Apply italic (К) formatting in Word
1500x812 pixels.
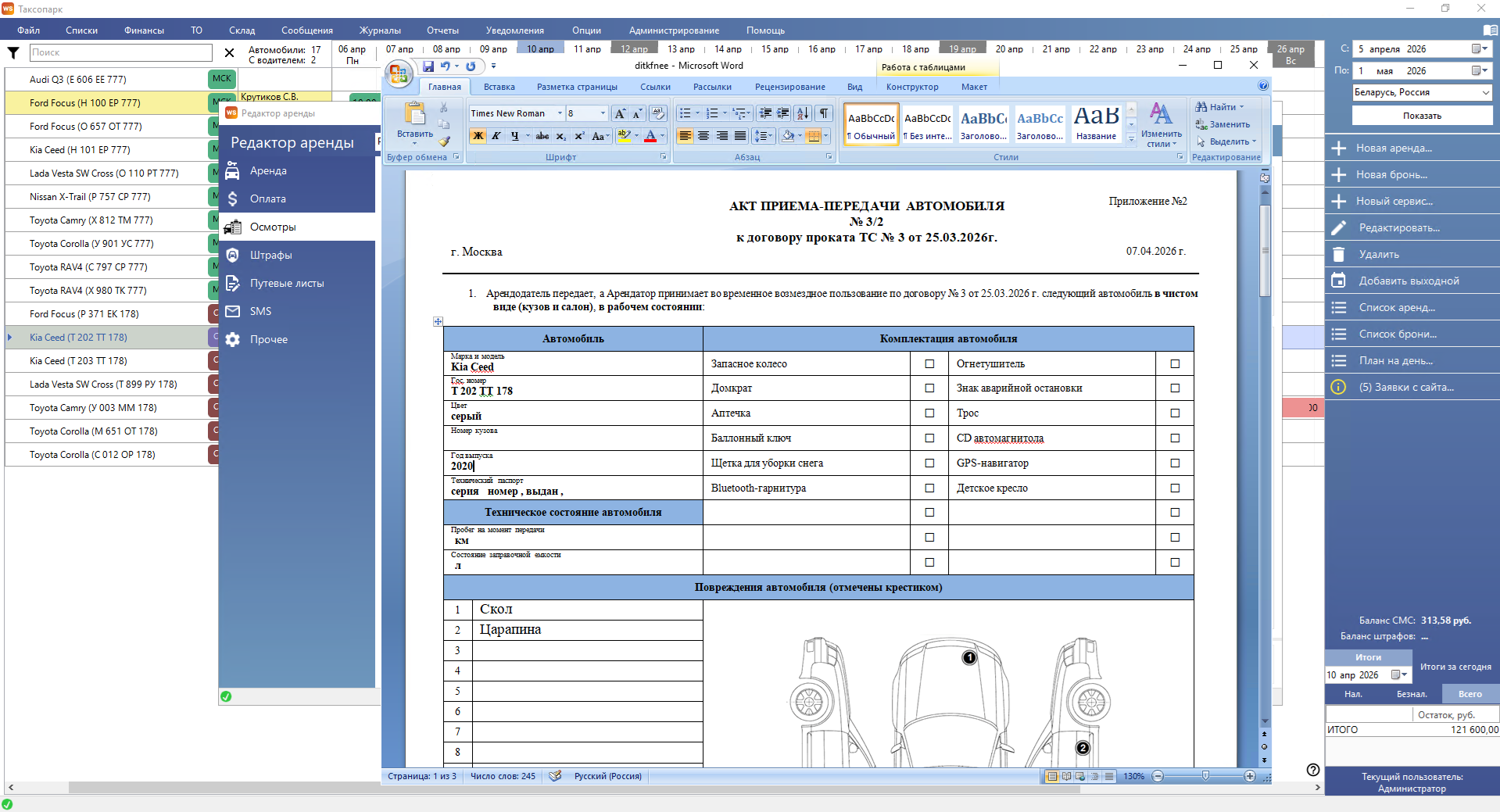[x=496, y=136]
